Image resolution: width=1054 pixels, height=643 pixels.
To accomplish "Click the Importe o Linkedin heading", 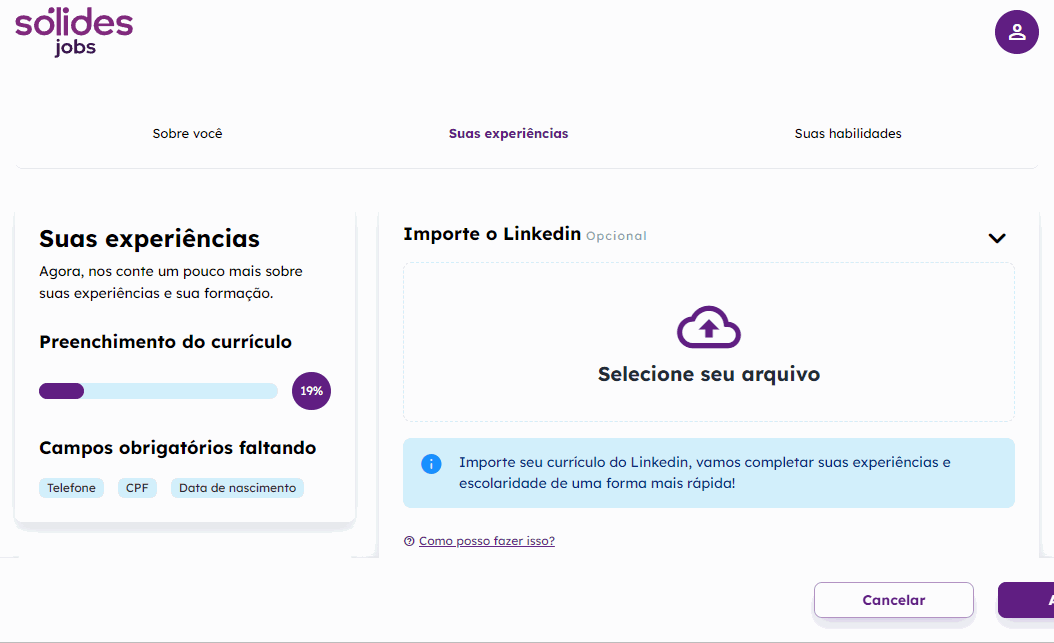I will 491,234.
